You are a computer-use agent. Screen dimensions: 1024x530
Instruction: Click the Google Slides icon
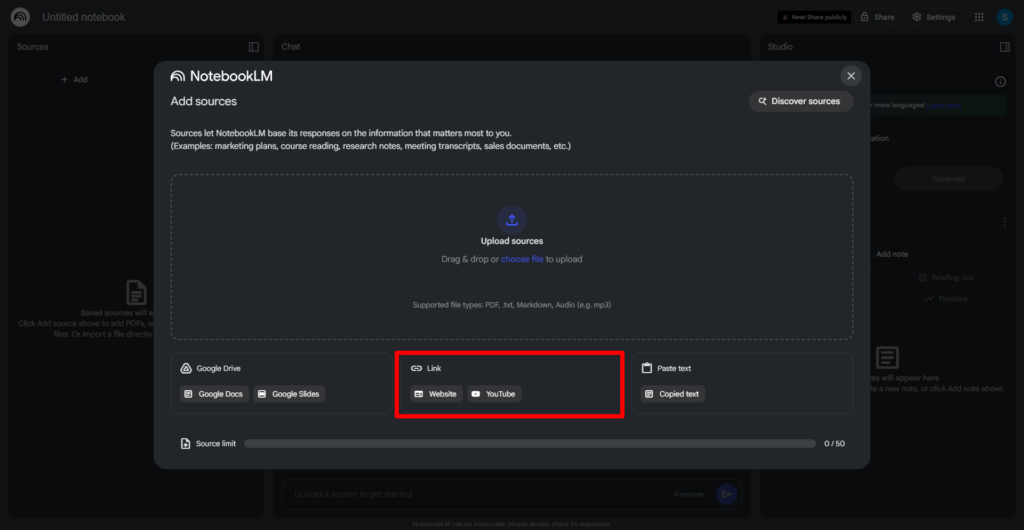[x=262, y=394]
